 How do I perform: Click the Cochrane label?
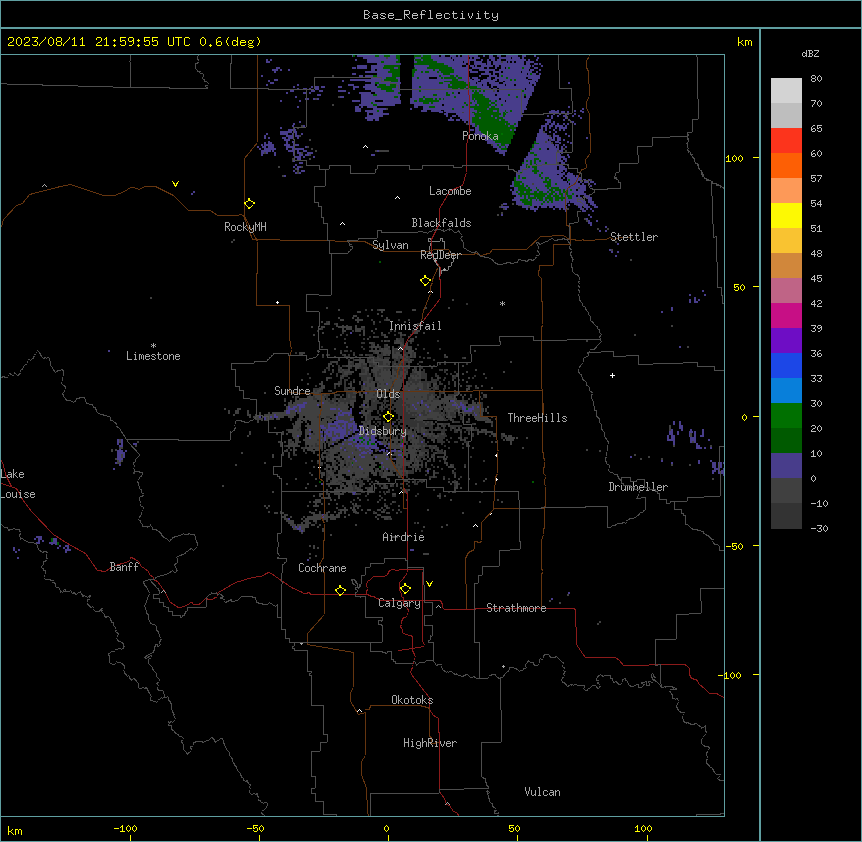(322, 568)
